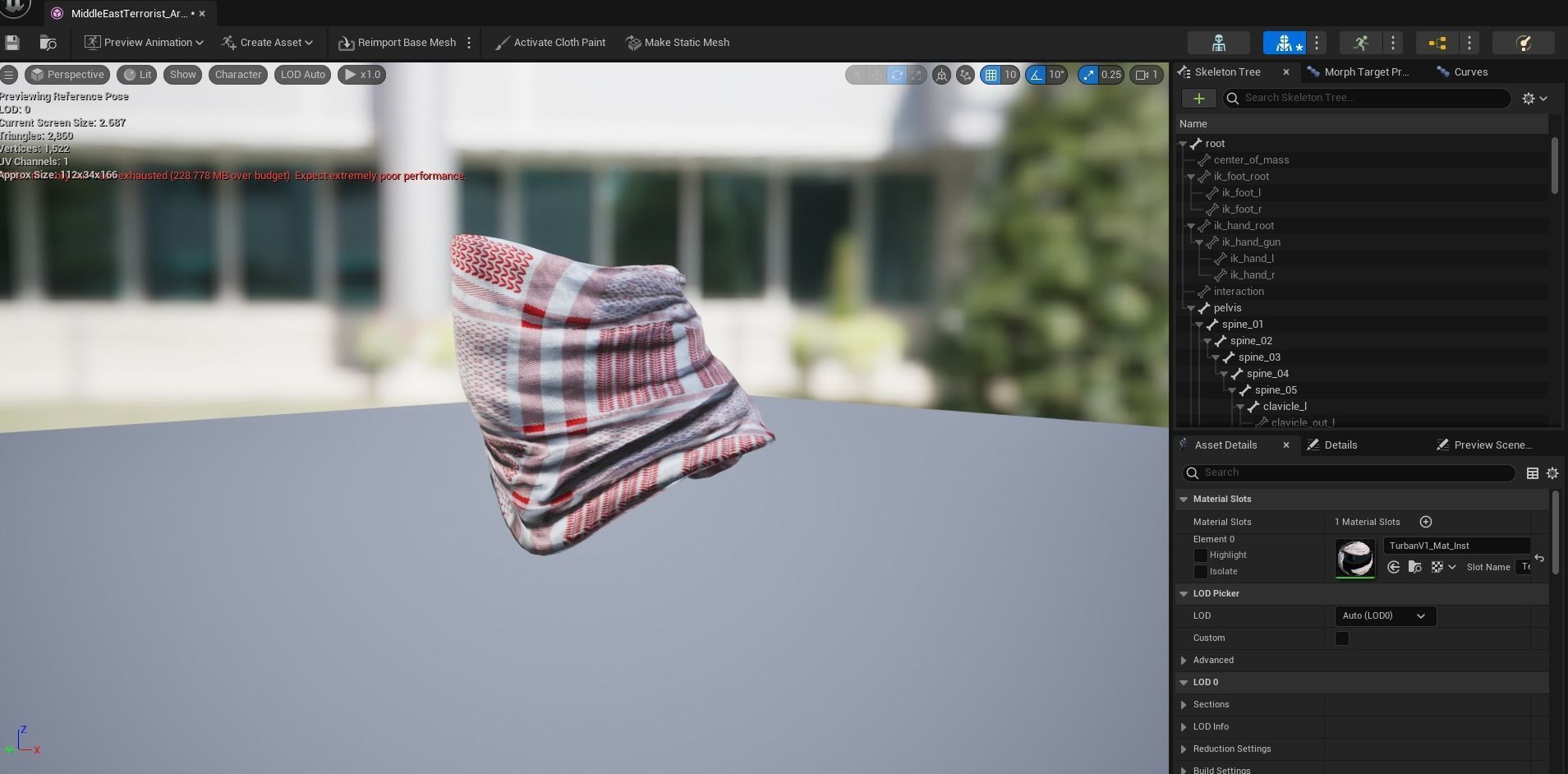This screenshot has height=774, width=1568.
Task: Open options beside Skeletal Mesh mode button
Action: click(x=1317, y=43)
